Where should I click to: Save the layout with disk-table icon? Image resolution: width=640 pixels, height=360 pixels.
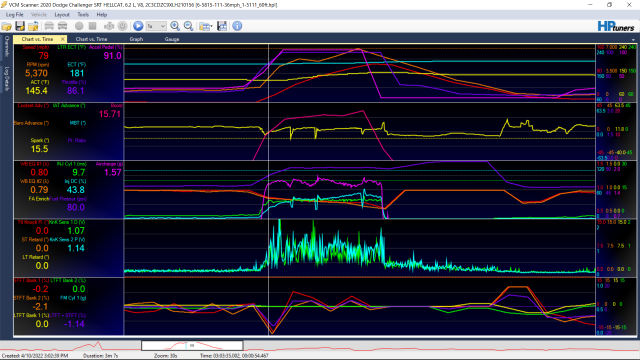coord(222,26)
